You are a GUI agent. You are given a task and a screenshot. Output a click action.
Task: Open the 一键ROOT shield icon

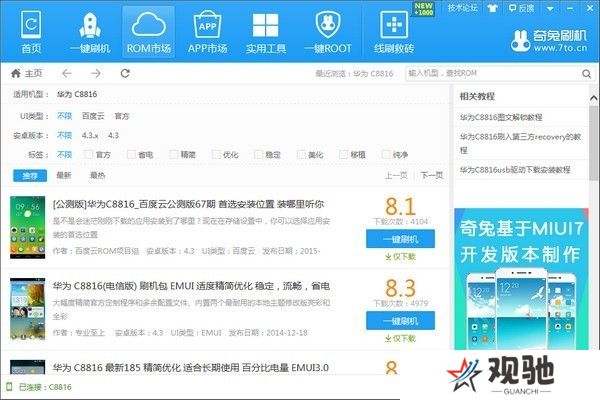click(x=328, y=32)
